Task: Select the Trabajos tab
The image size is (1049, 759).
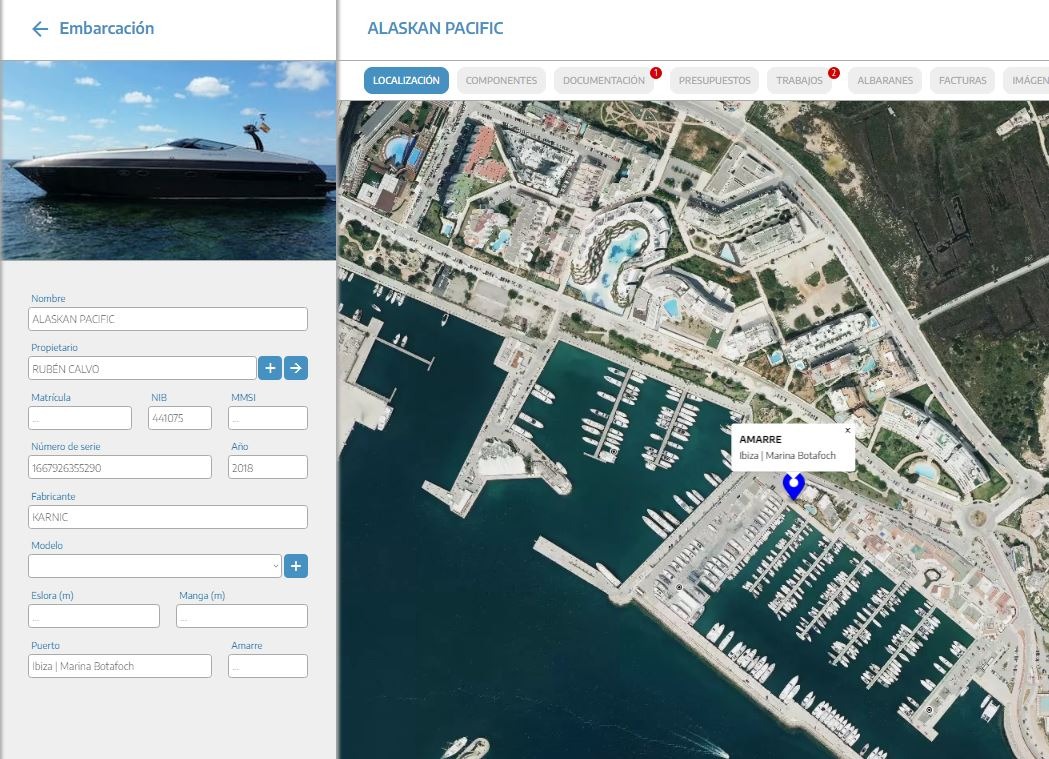Action: pyautogui.click(x=799, y=81)
